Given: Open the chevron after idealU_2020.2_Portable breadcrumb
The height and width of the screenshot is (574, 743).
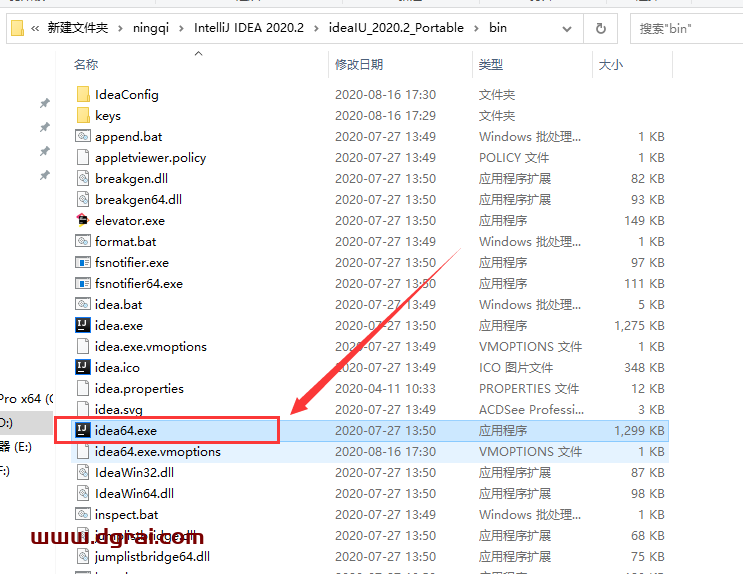Looking at the screenshot, I should click(476, 28).
